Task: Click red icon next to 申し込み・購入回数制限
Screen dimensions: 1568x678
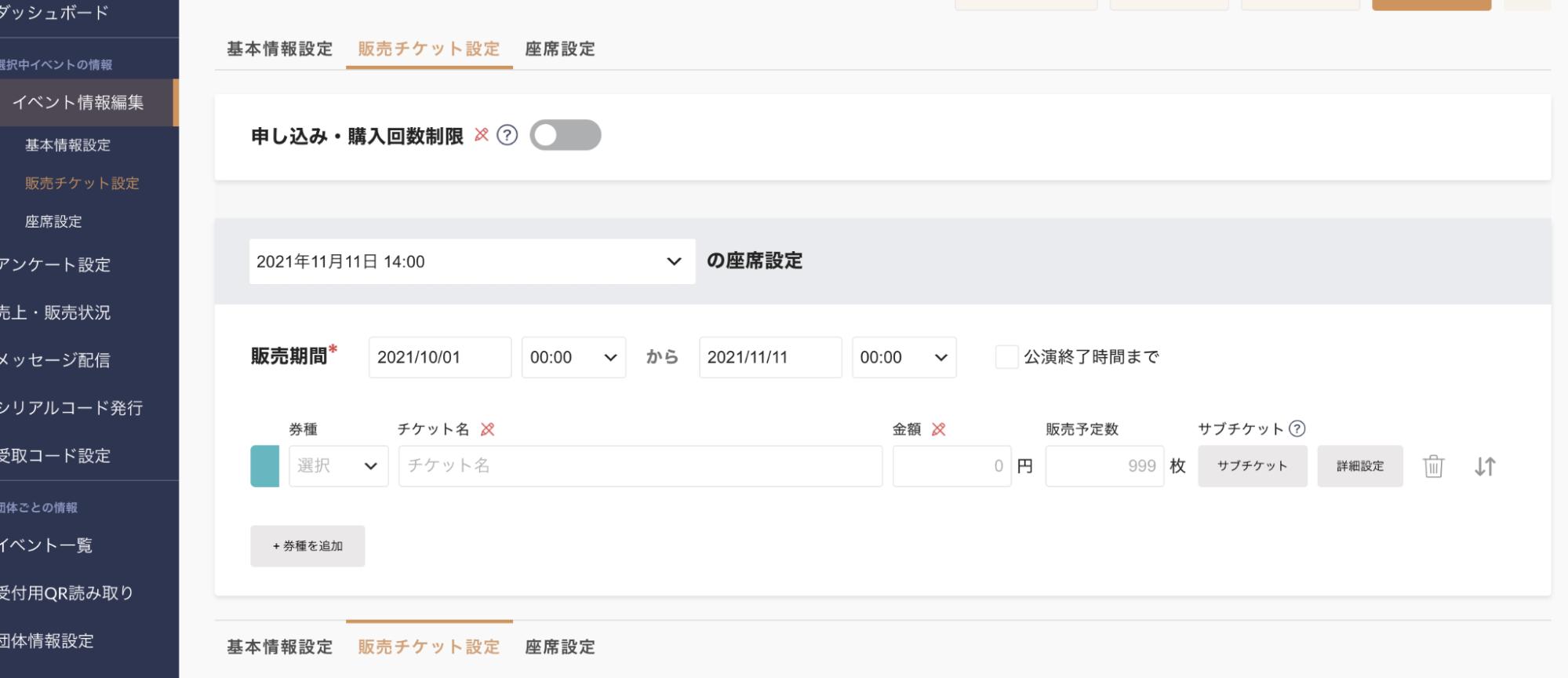Action: point(482,135)
